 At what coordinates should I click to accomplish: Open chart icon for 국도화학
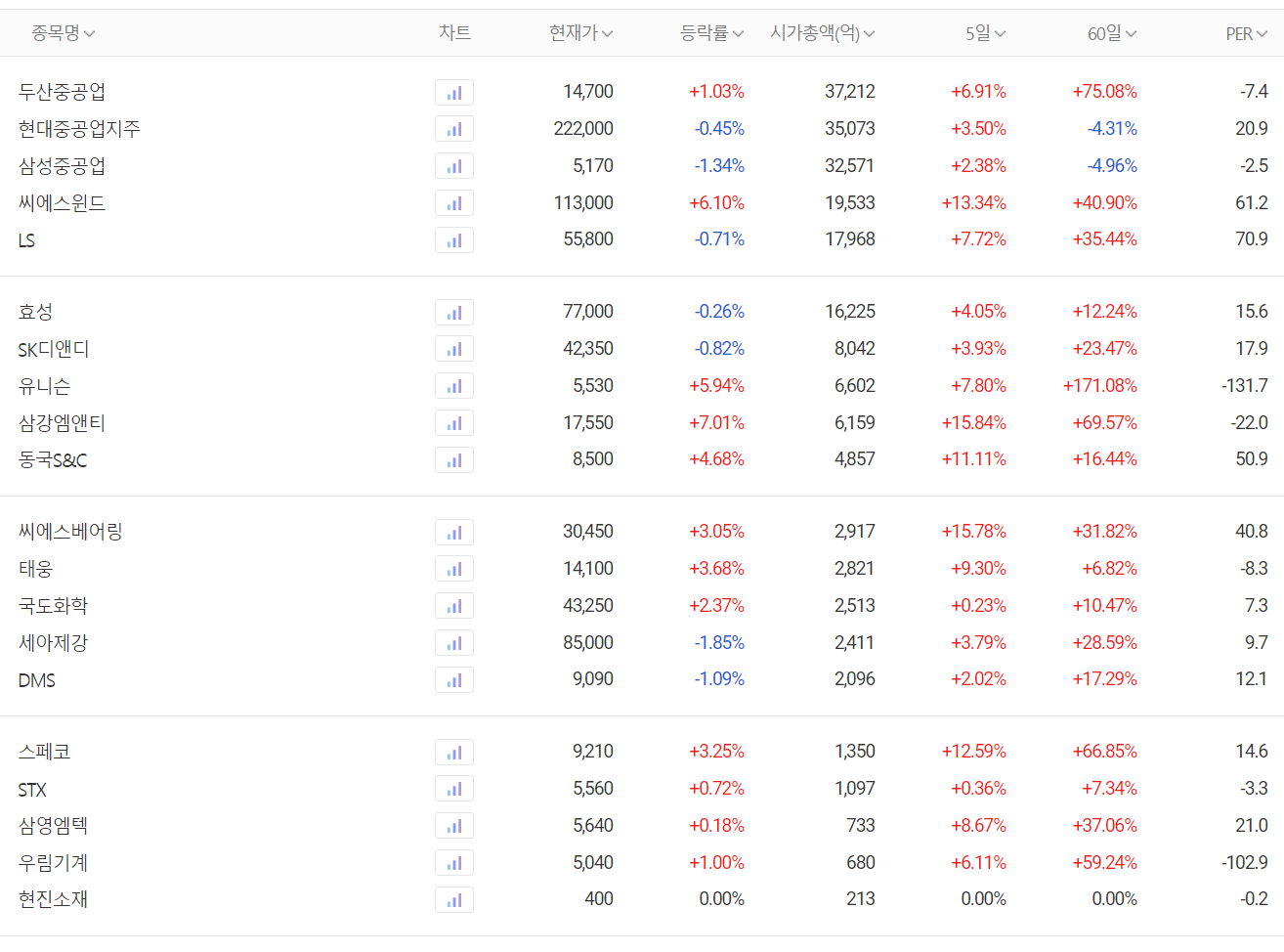pos(454,606)
